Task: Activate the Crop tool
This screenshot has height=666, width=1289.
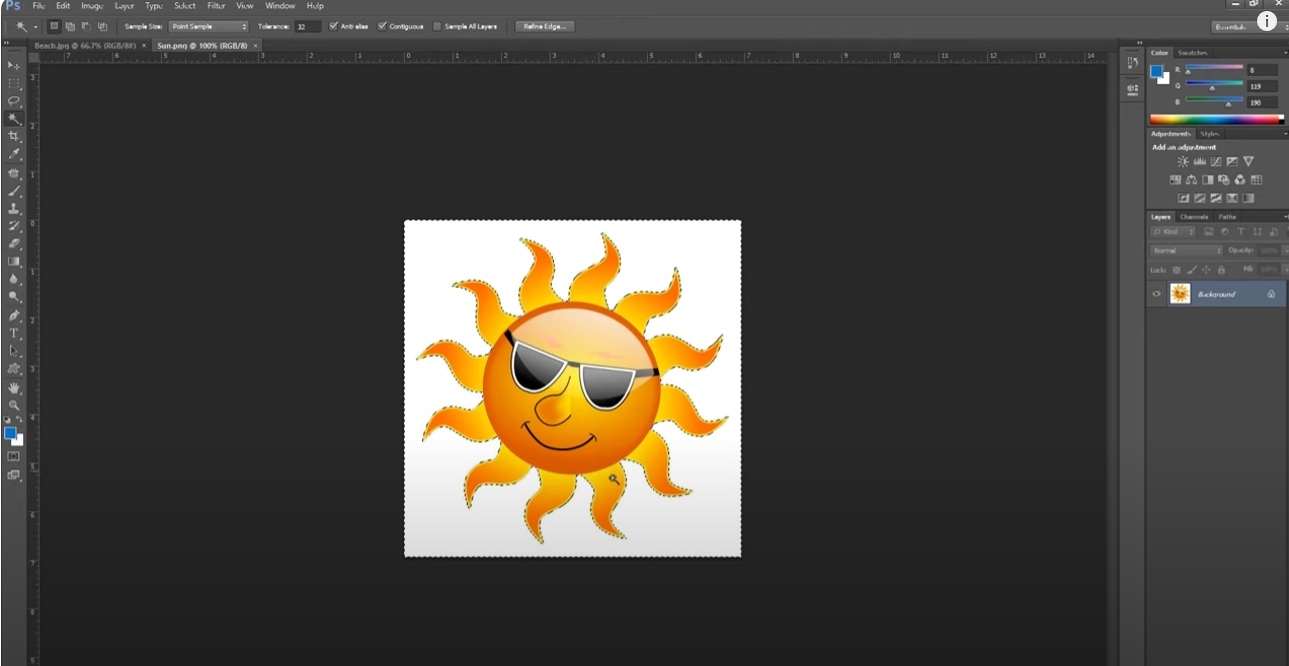Action: (x=14, y=136)
